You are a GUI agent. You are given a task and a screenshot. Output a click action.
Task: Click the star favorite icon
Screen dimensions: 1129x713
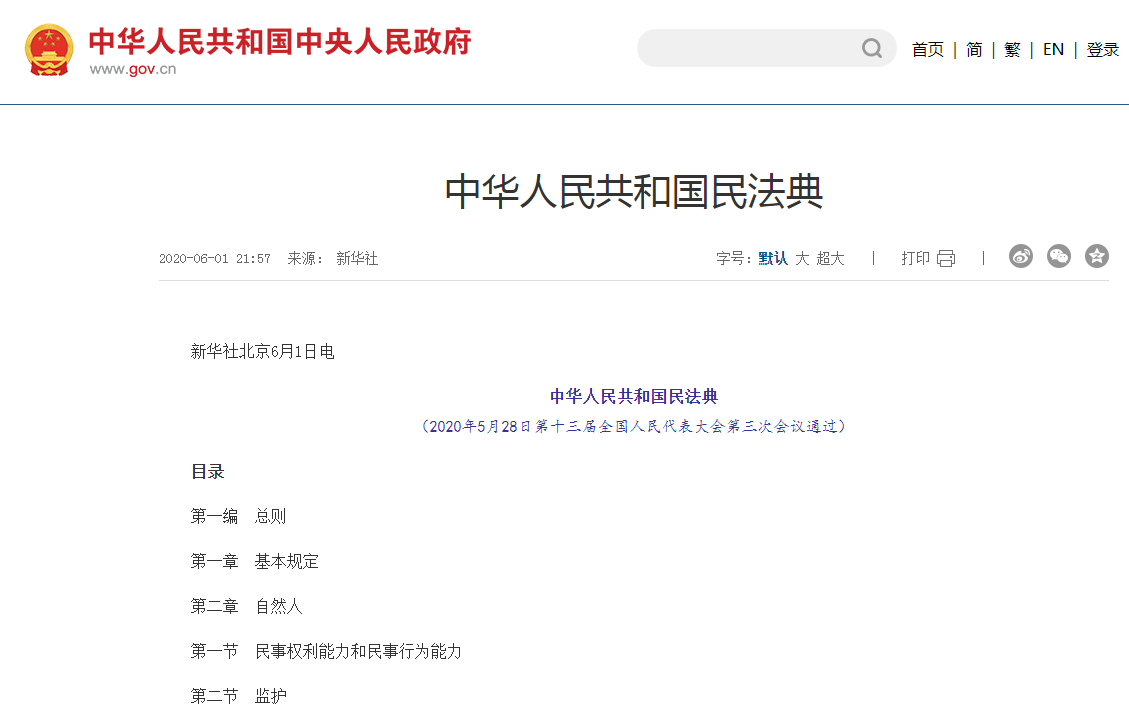click(x=1097, y=256)
